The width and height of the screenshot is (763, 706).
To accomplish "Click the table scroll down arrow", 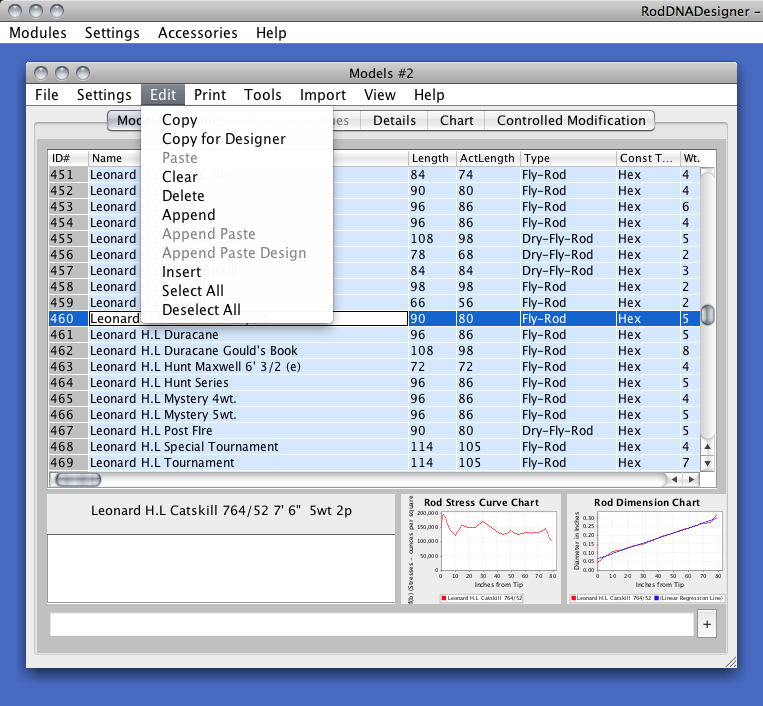I will click(x=708, y=463).
